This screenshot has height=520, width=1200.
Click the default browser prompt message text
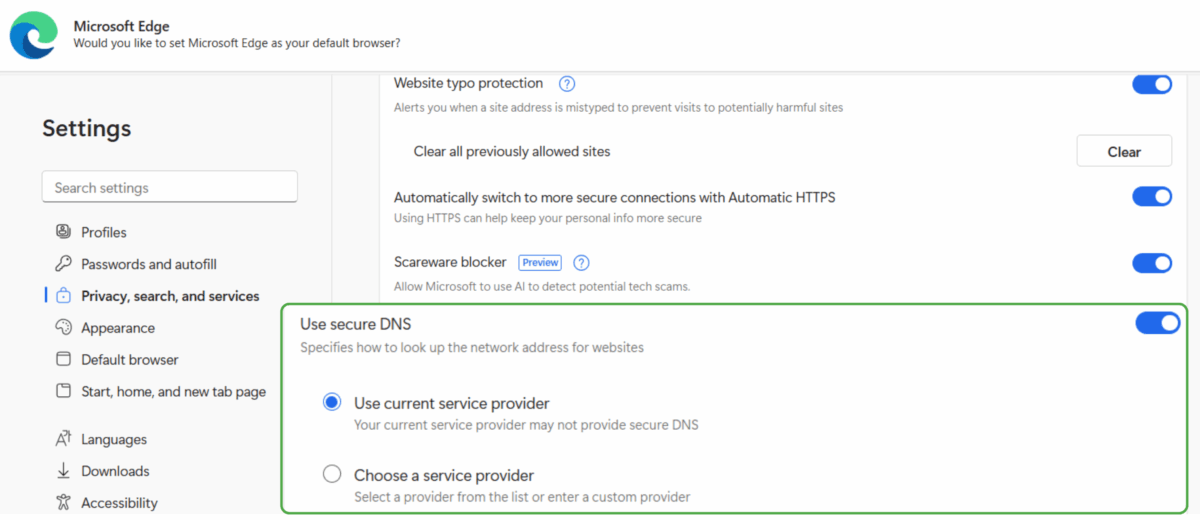(237, 43)
